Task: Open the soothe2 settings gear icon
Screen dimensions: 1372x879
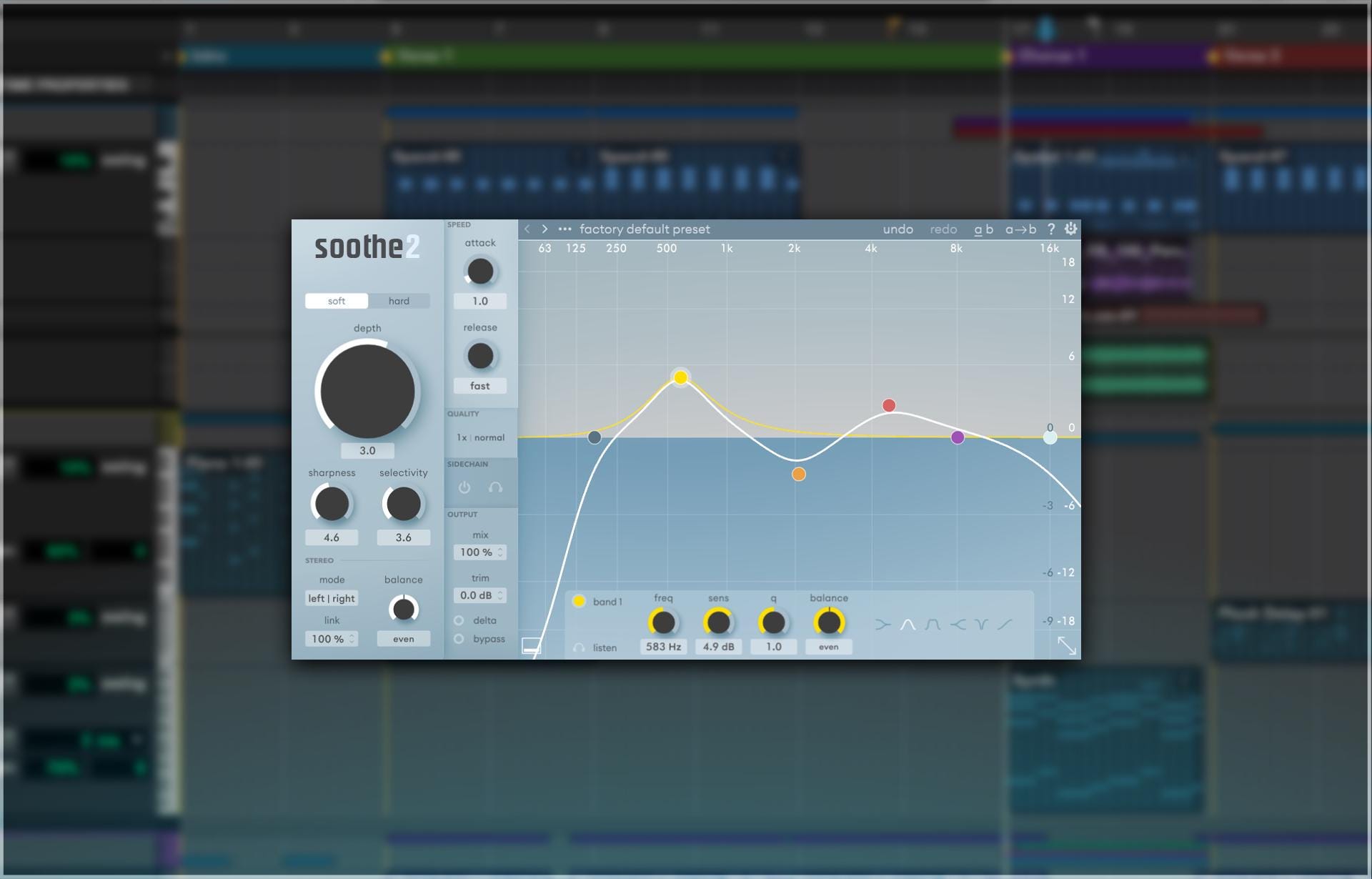Action: click(1070, 229)
